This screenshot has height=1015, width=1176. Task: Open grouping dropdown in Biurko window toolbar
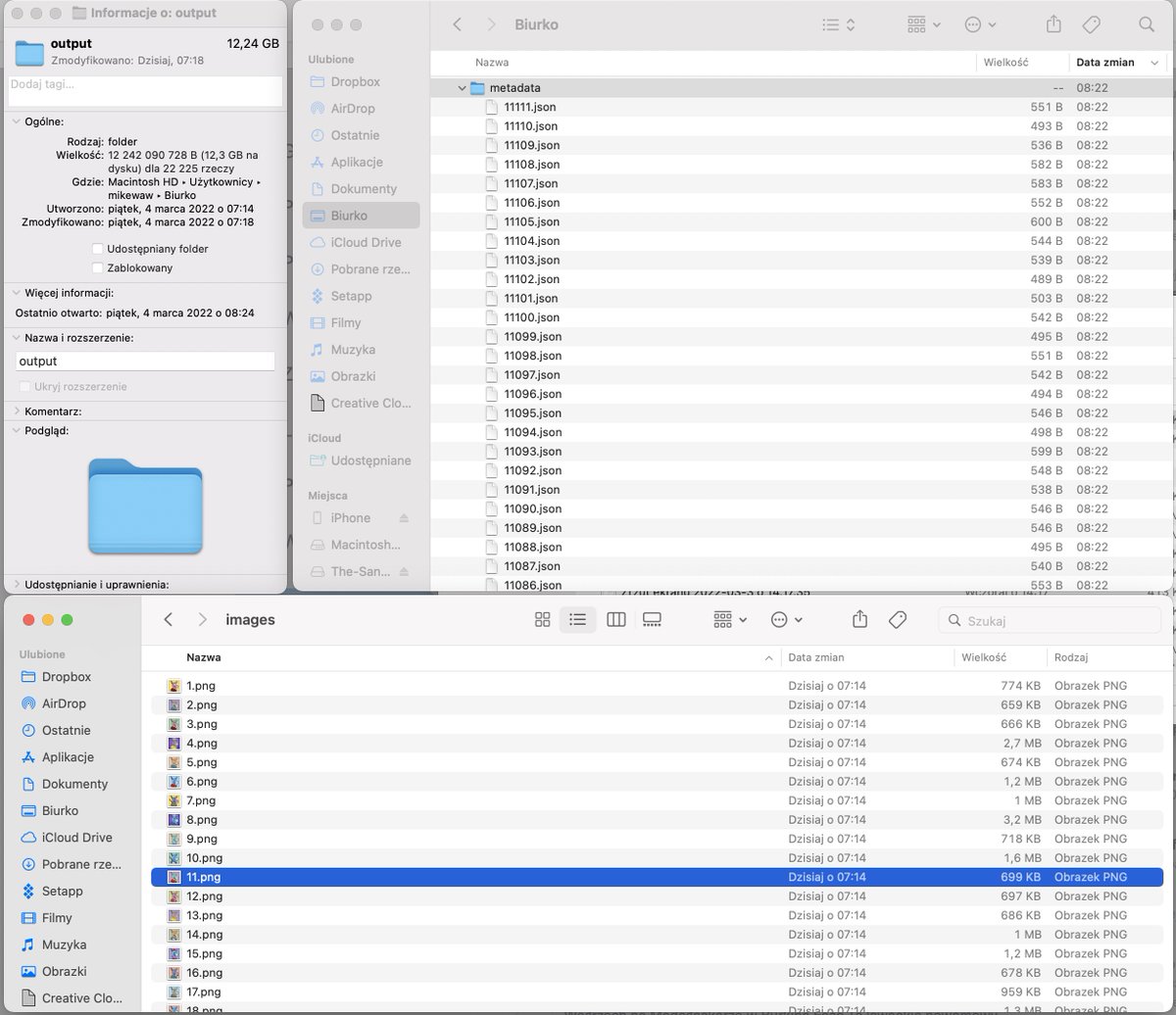pos(923,24)
